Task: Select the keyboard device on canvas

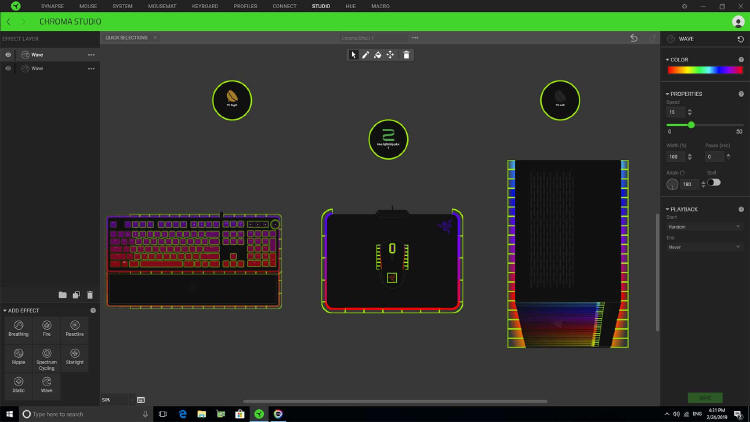Action: coord(194,261)
